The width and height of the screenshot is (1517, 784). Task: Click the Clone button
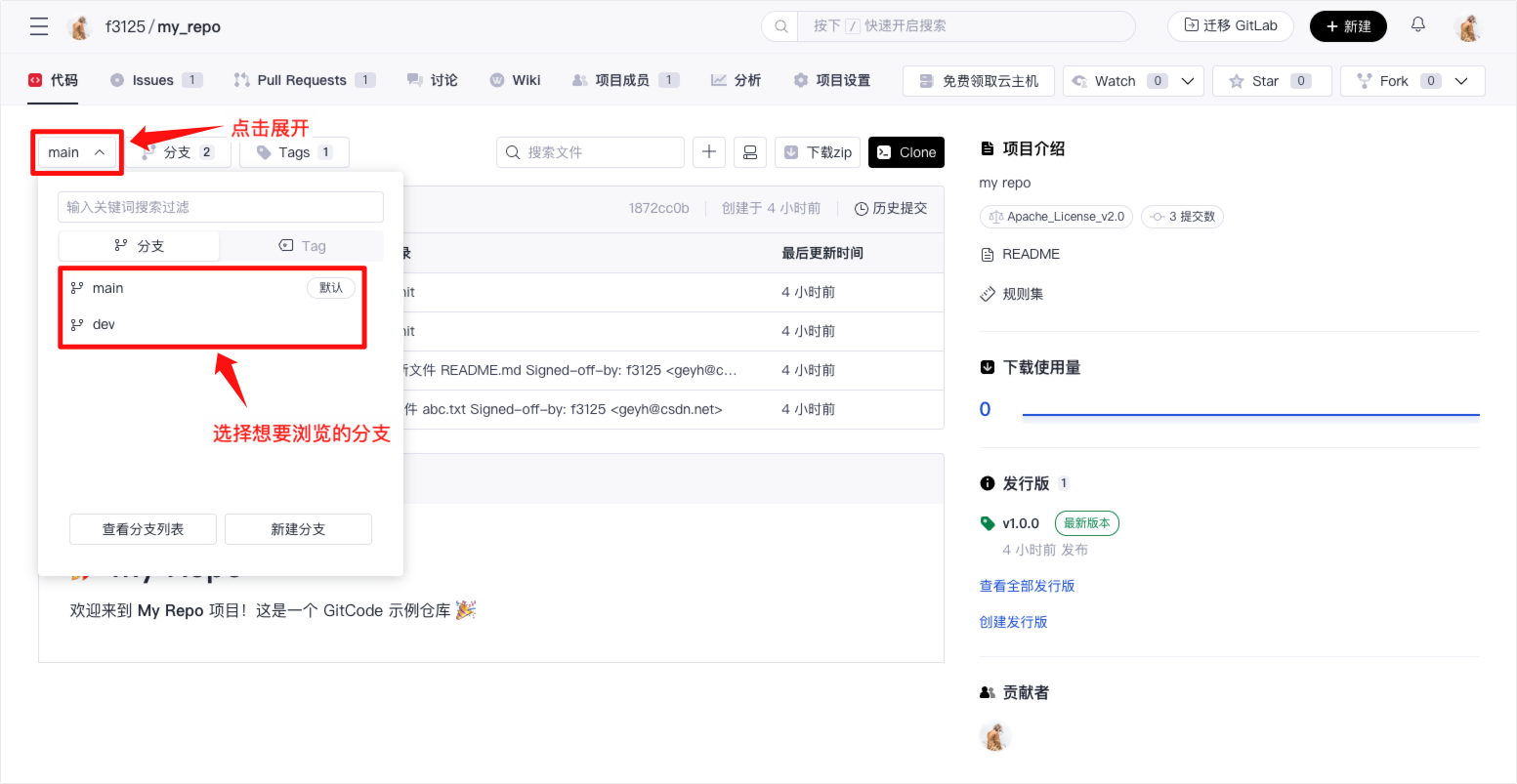pos(906,152)
